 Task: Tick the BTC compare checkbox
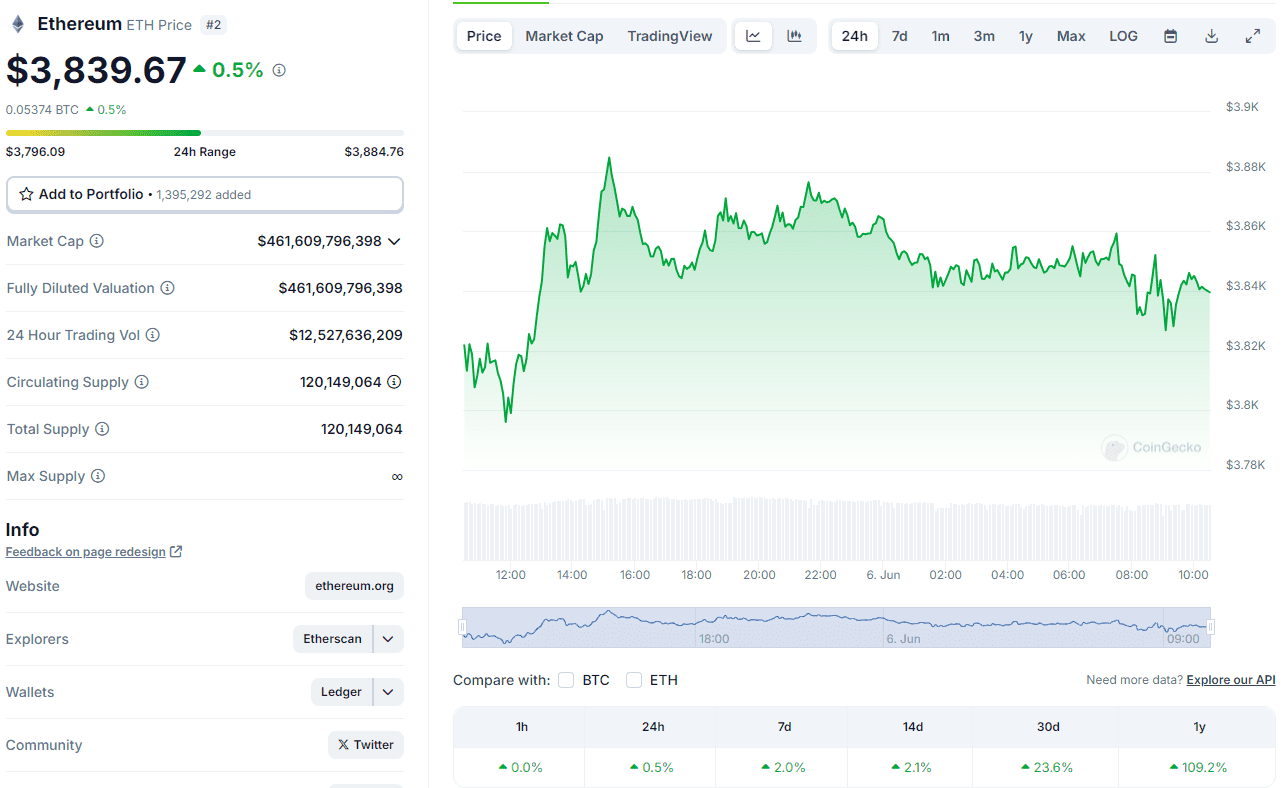(566, 680)
